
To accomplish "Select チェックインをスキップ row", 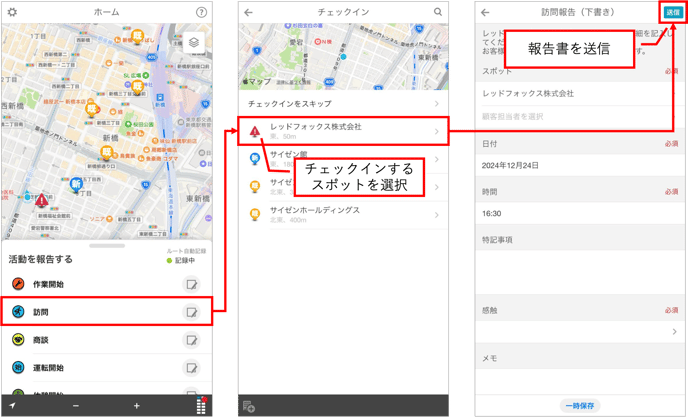I will click(x=344, y=104).
